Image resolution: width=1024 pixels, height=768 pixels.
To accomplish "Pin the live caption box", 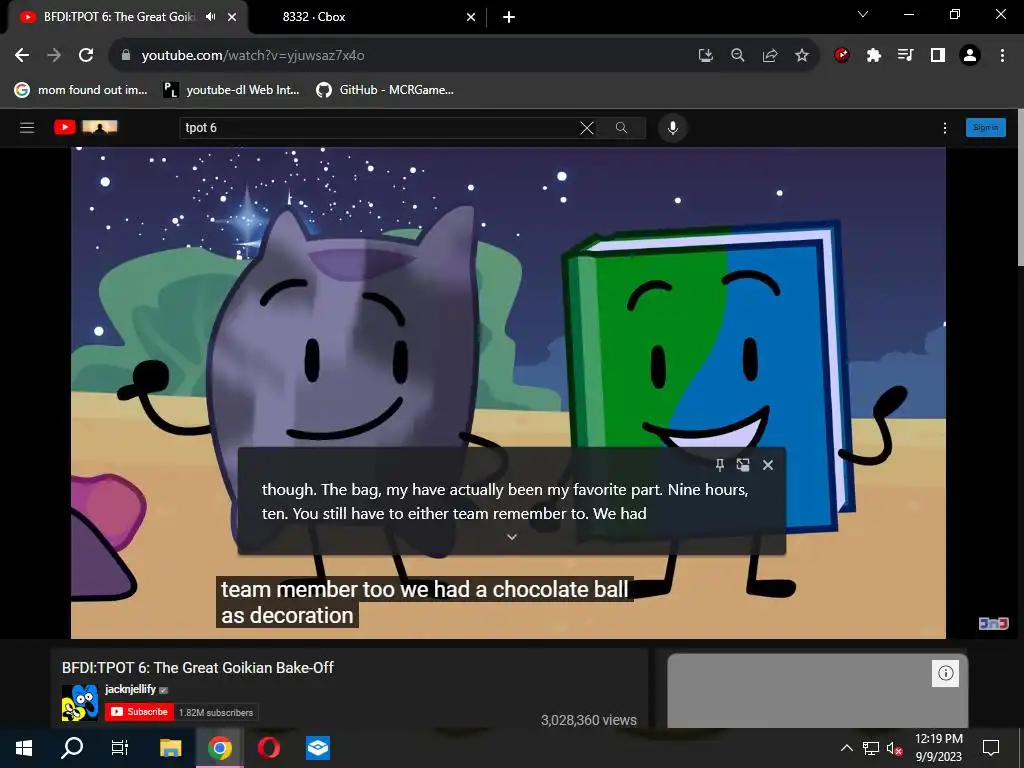I will pos(720,465).
